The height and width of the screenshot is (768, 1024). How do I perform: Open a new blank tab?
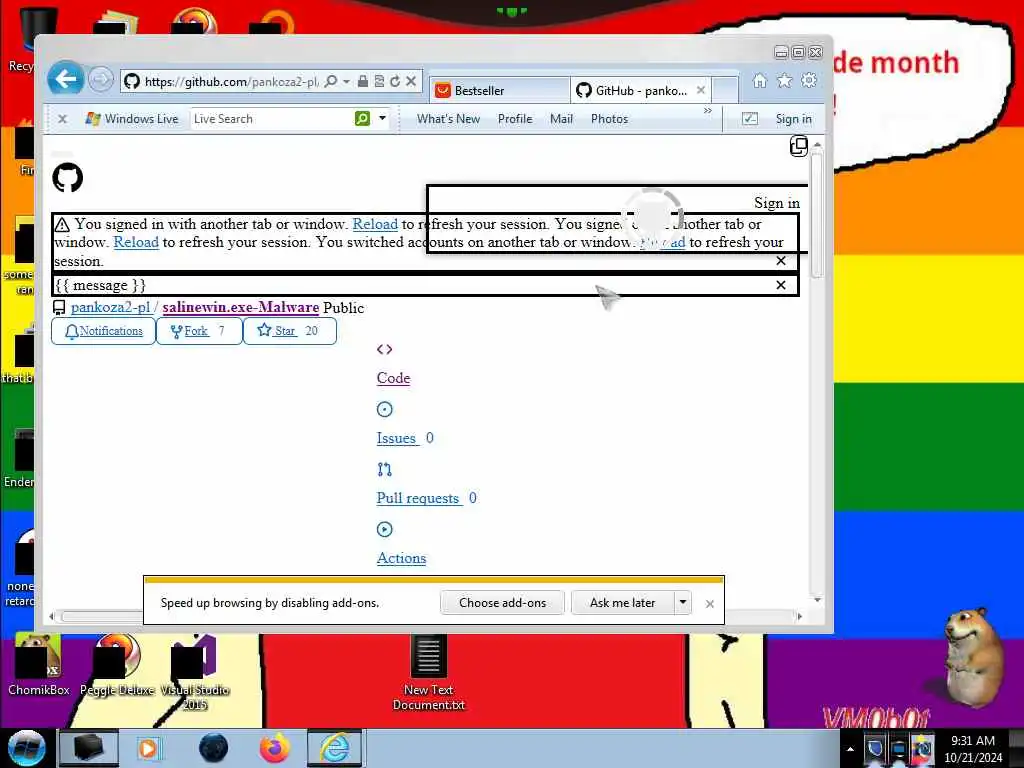pyautogui.click(x=725, y=90)
